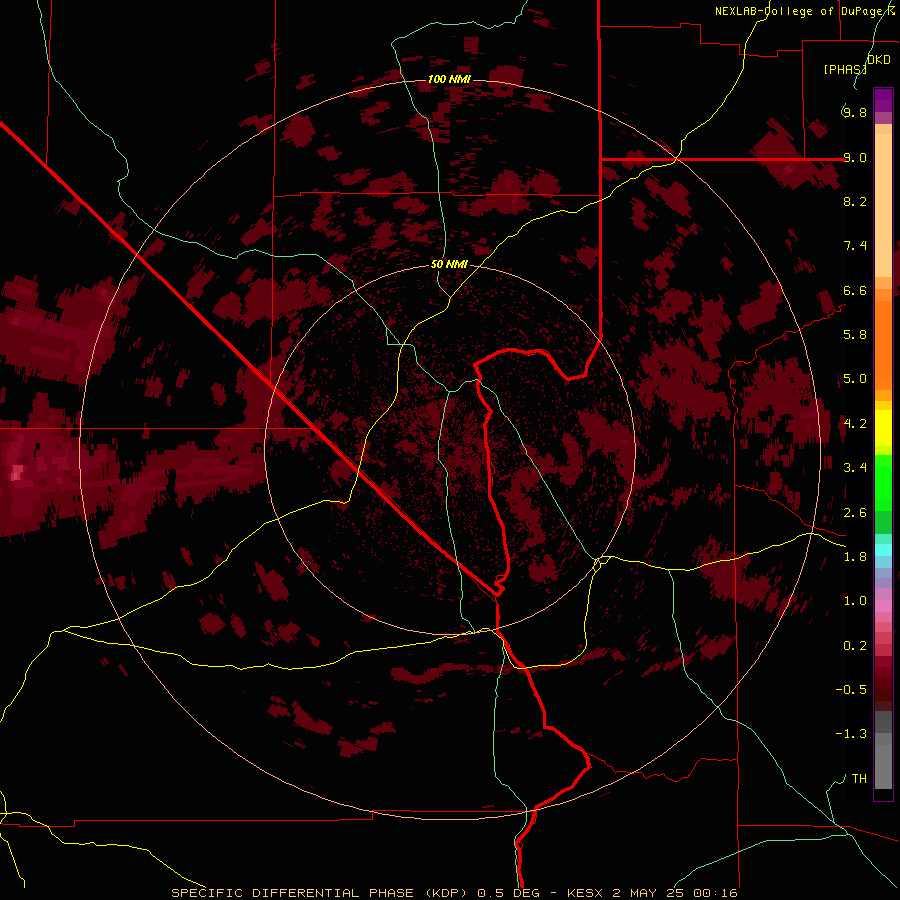Click the light peach segment of the color bar
Image resolution: width=900 pixels, height=900 pixels.
click(883, 206)
